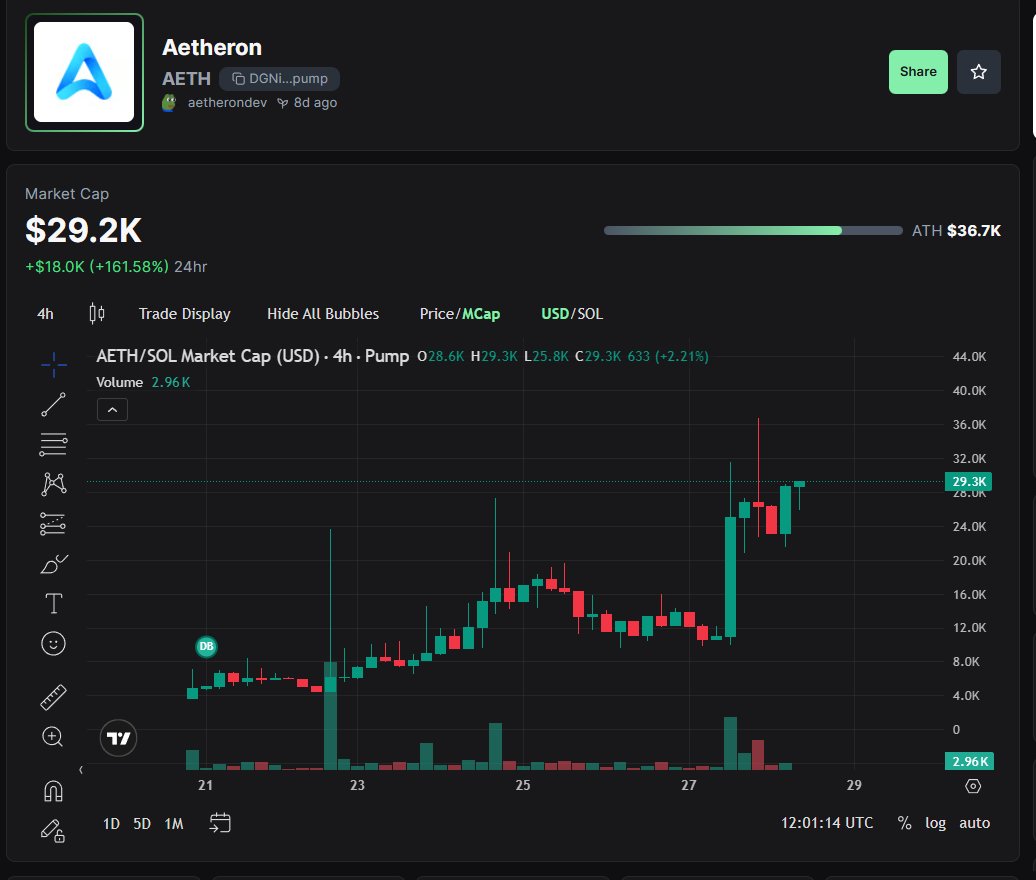This screenshot has height=880, width=1036.
Task: Switch chart to Price mode
Action: (x=437, y=314)
